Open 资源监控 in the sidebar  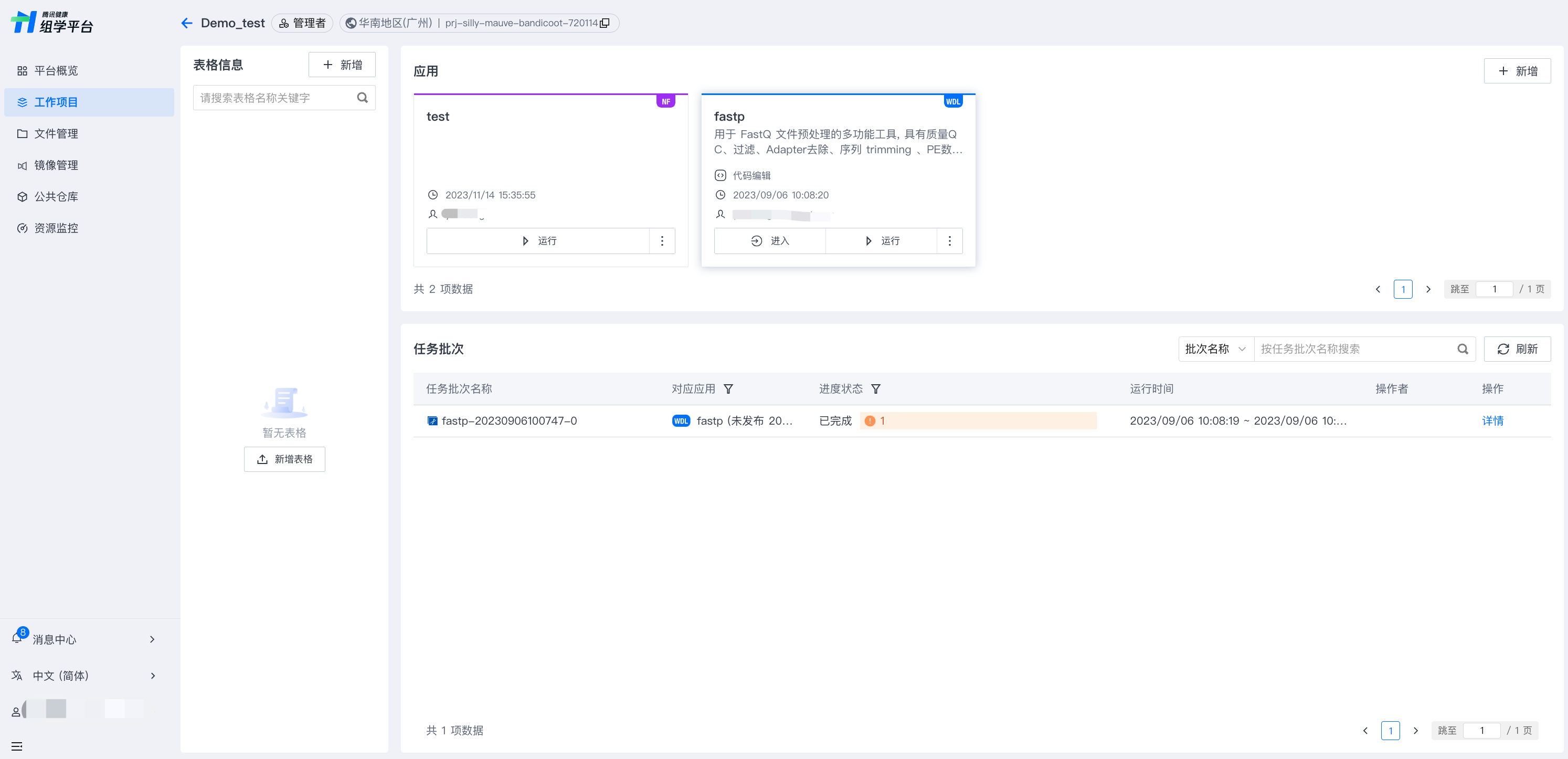click(x=56, y=228)
